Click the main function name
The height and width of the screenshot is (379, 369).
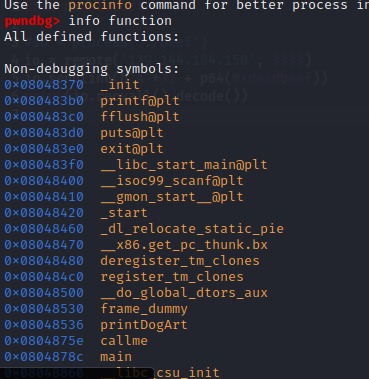[x=116, y=357]
